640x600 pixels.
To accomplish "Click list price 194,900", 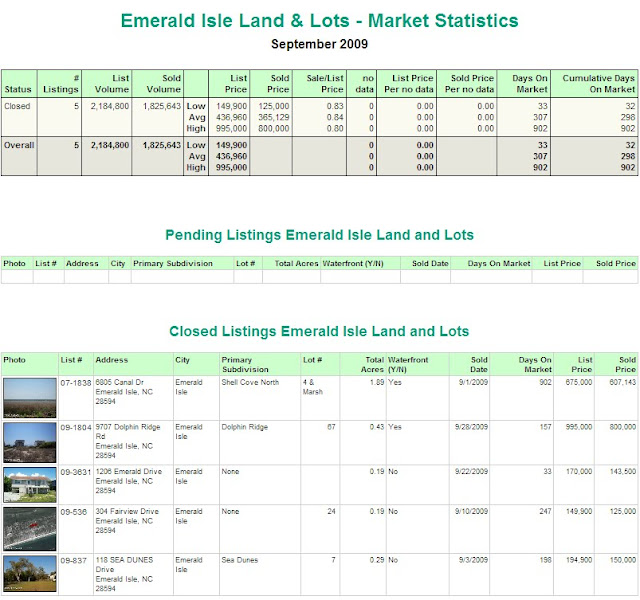I will [578, 560].
